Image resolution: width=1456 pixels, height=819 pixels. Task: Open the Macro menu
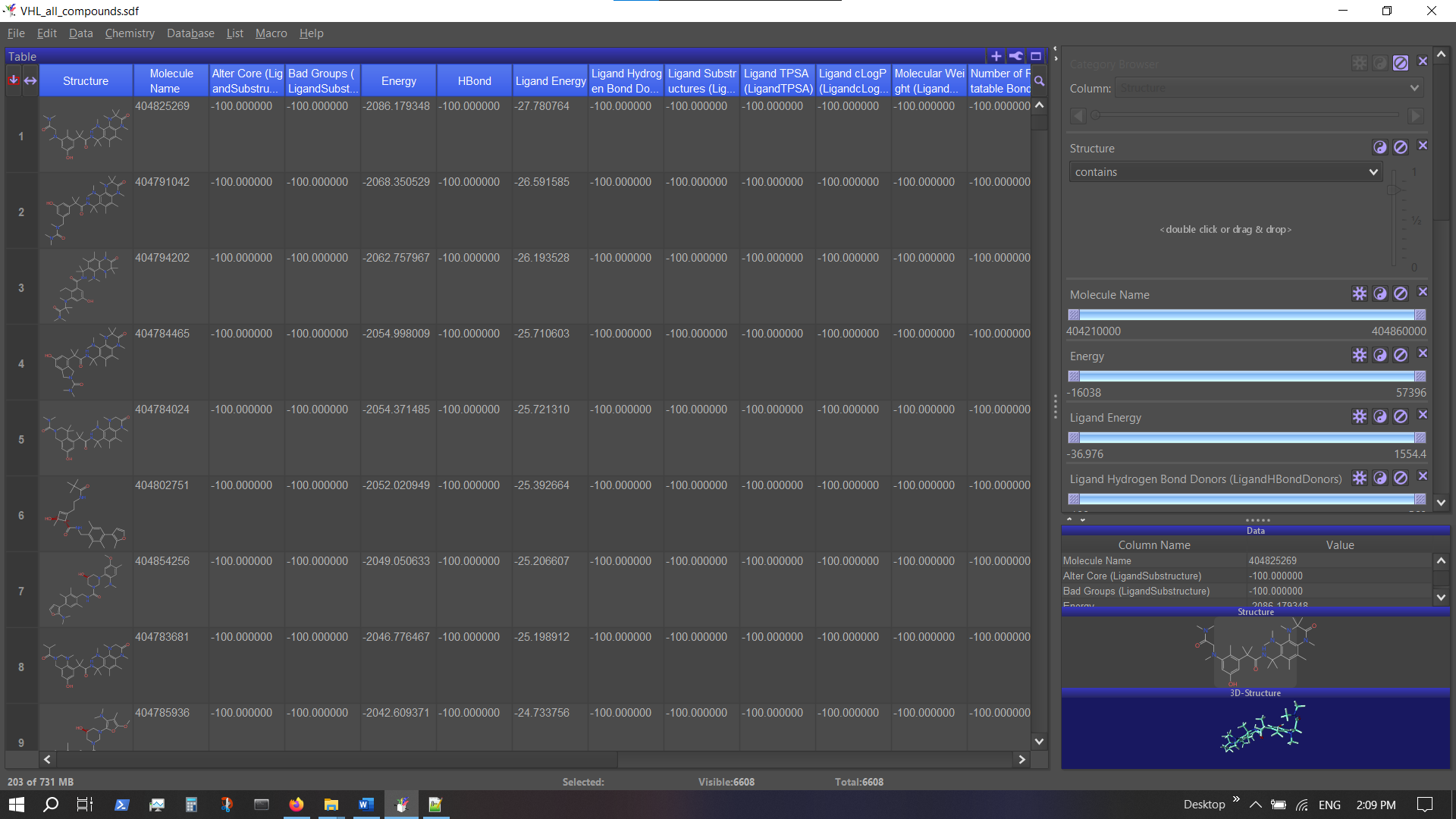point(271,33)
